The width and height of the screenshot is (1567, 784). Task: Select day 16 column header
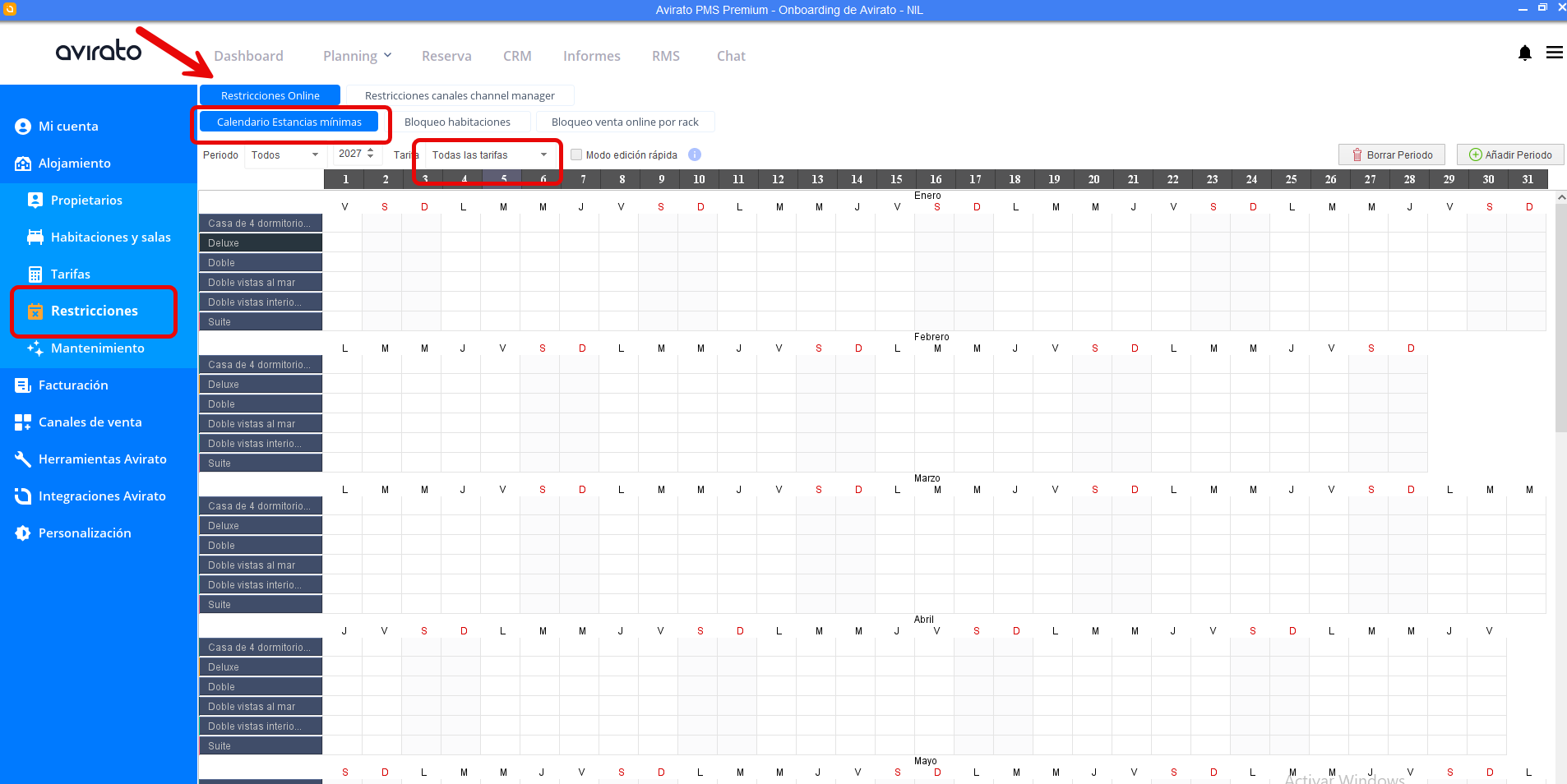pos(936,179)
